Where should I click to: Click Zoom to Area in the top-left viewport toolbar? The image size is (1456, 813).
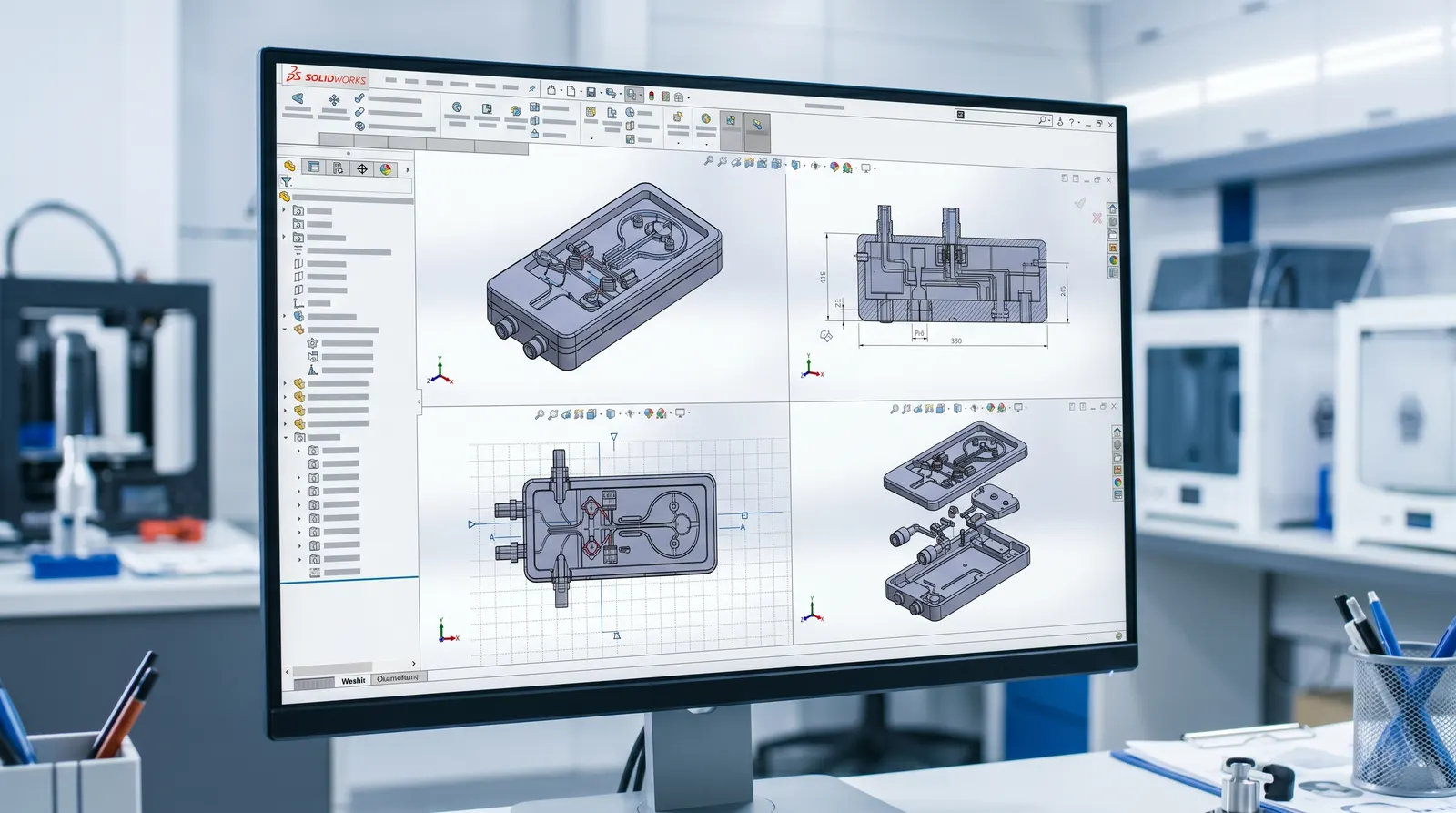click(723, 161)
